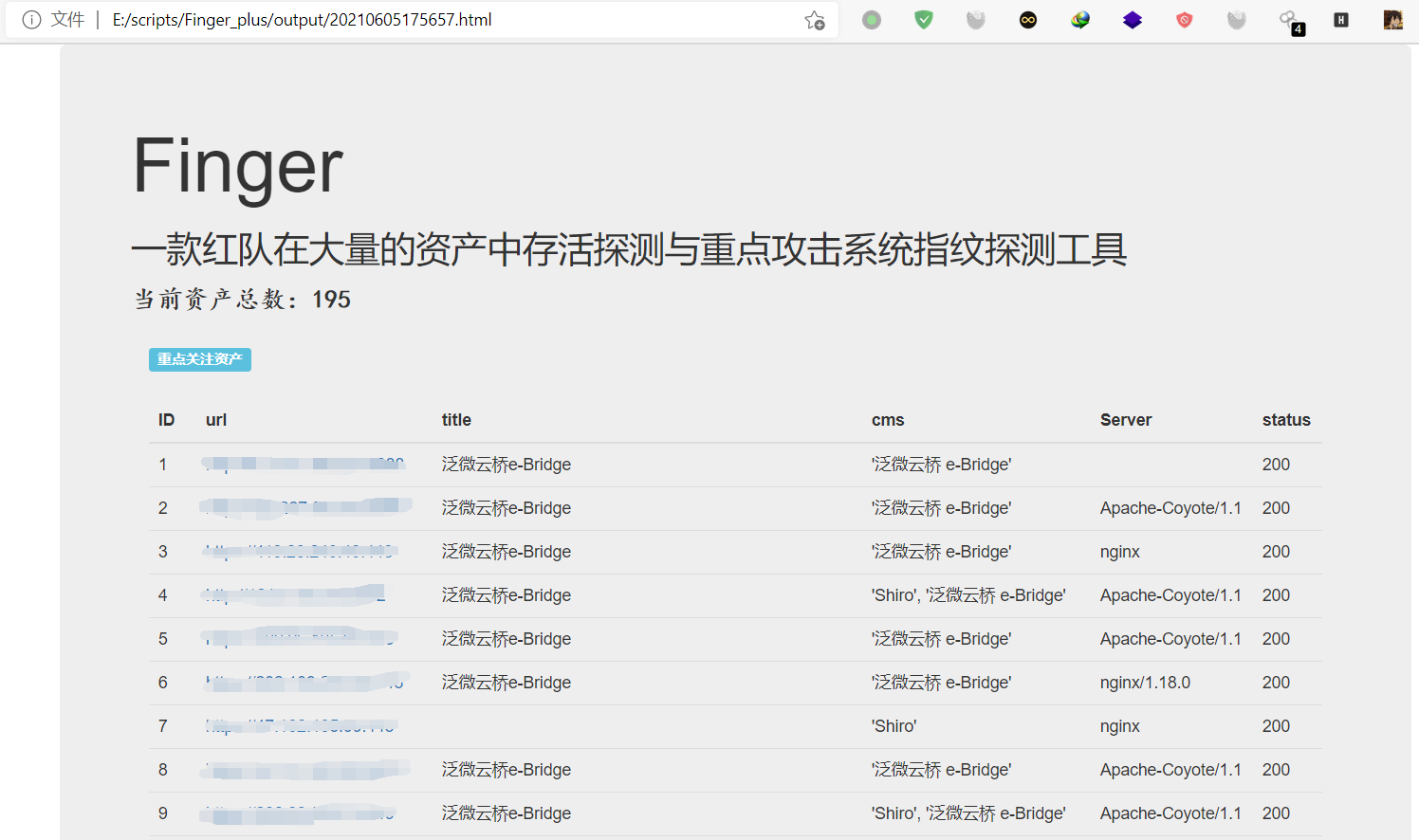Select row 1 title 泛微云桥e-Bridge
The height and width of the screenshot is (840, 1419).
[x=507, y=465]
